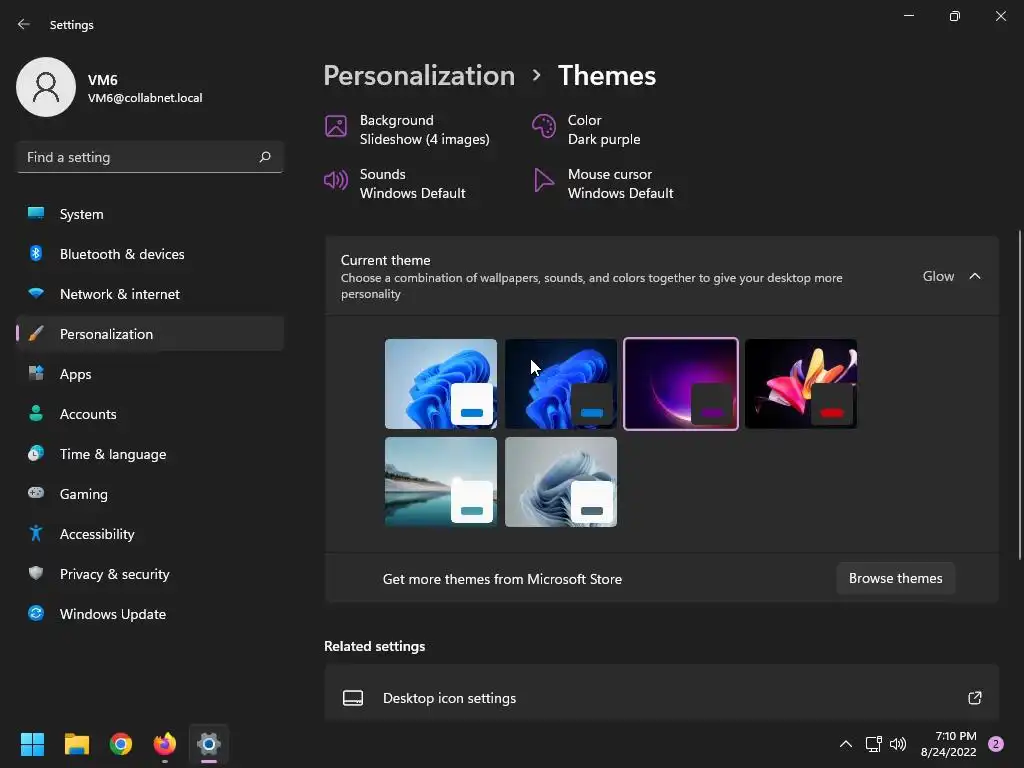Image resolution: width=1024 pixels, height=768 pixels.
Task: Open Mouse cursor Windows Default settings
Action: (603, 184)
